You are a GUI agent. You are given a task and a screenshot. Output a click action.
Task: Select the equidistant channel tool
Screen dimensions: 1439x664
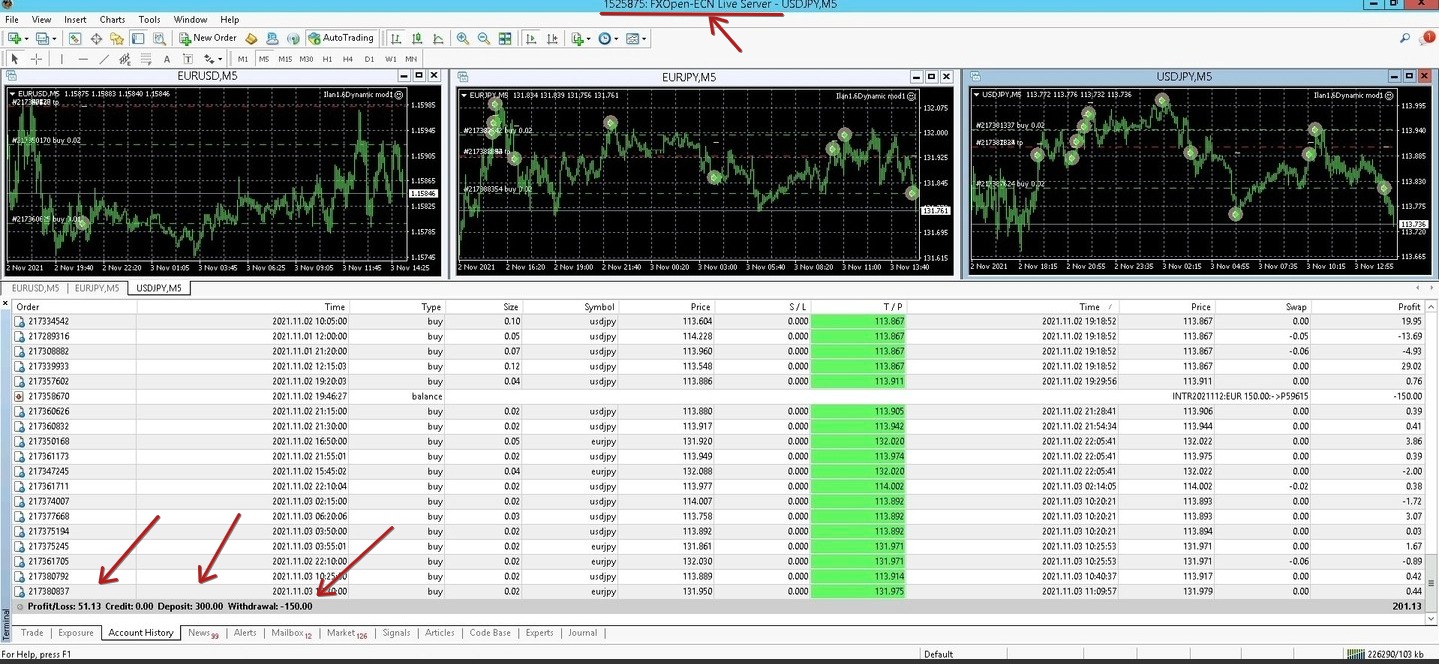[x=124, y=59]
